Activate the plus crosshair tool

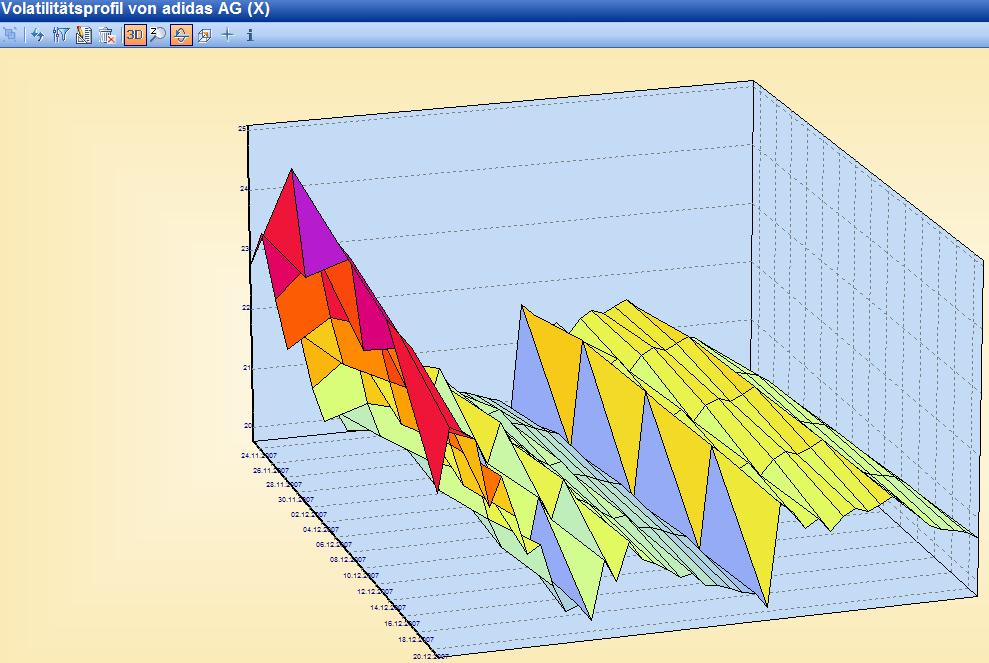coord(227,35)
